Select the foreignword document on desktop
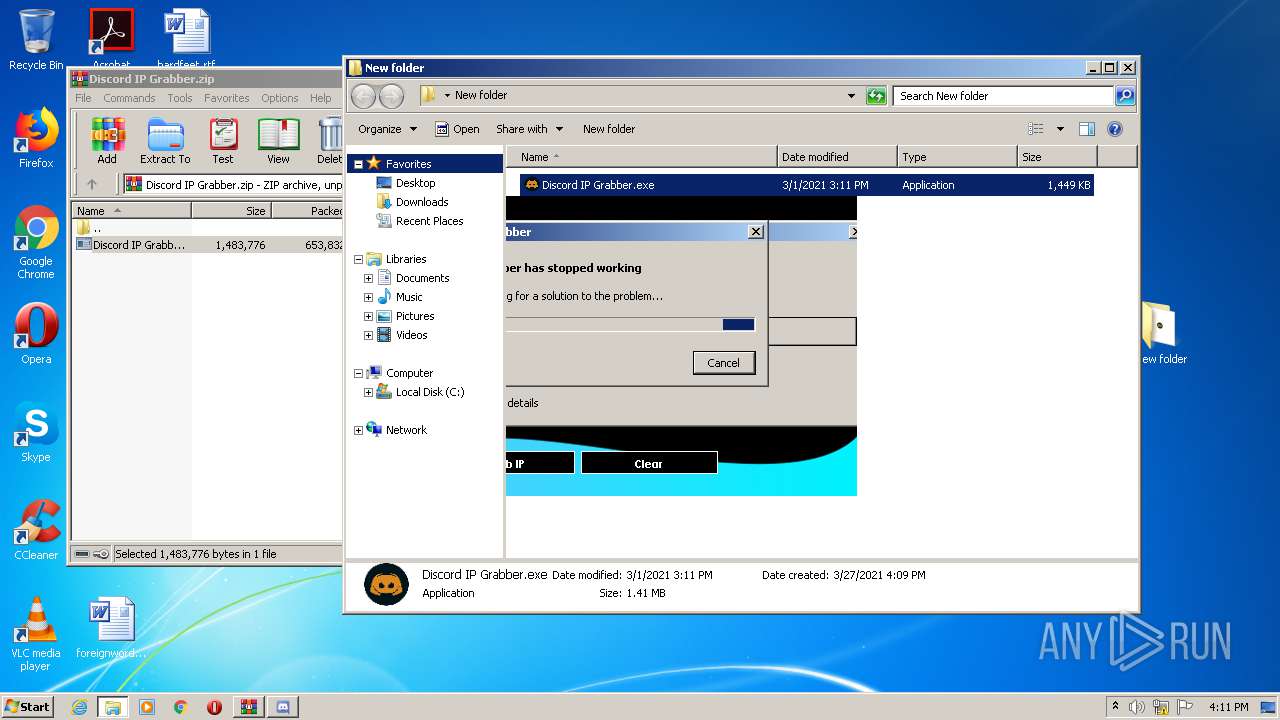 point(111,628)
